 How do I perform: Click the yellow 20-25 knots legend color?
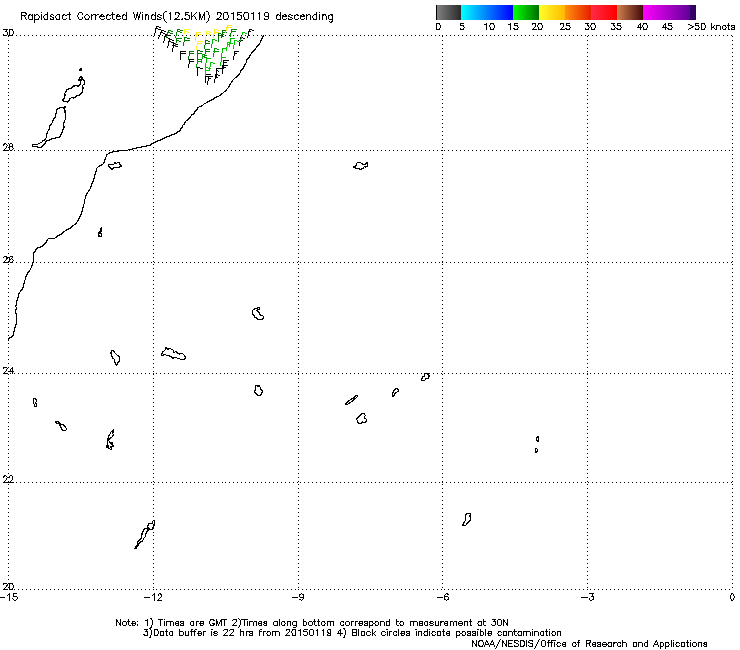[x=552, y=12]
